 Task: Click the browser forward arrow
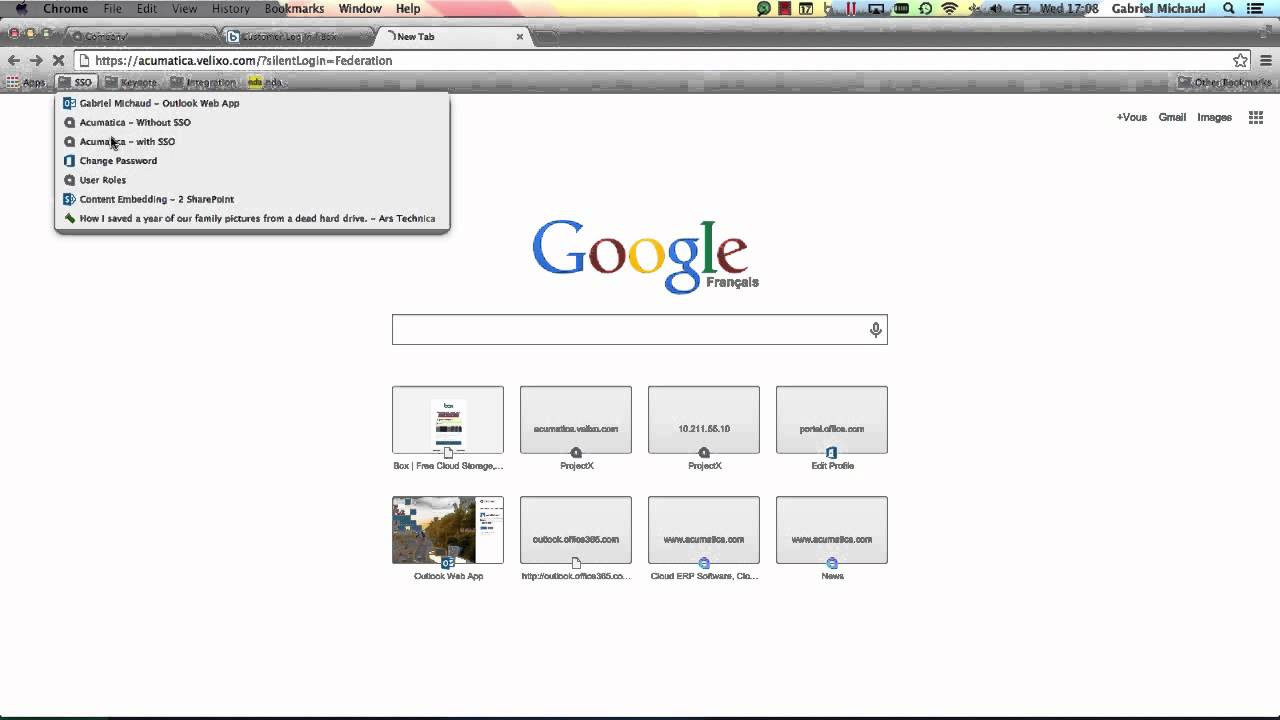[x=36, y=61]
